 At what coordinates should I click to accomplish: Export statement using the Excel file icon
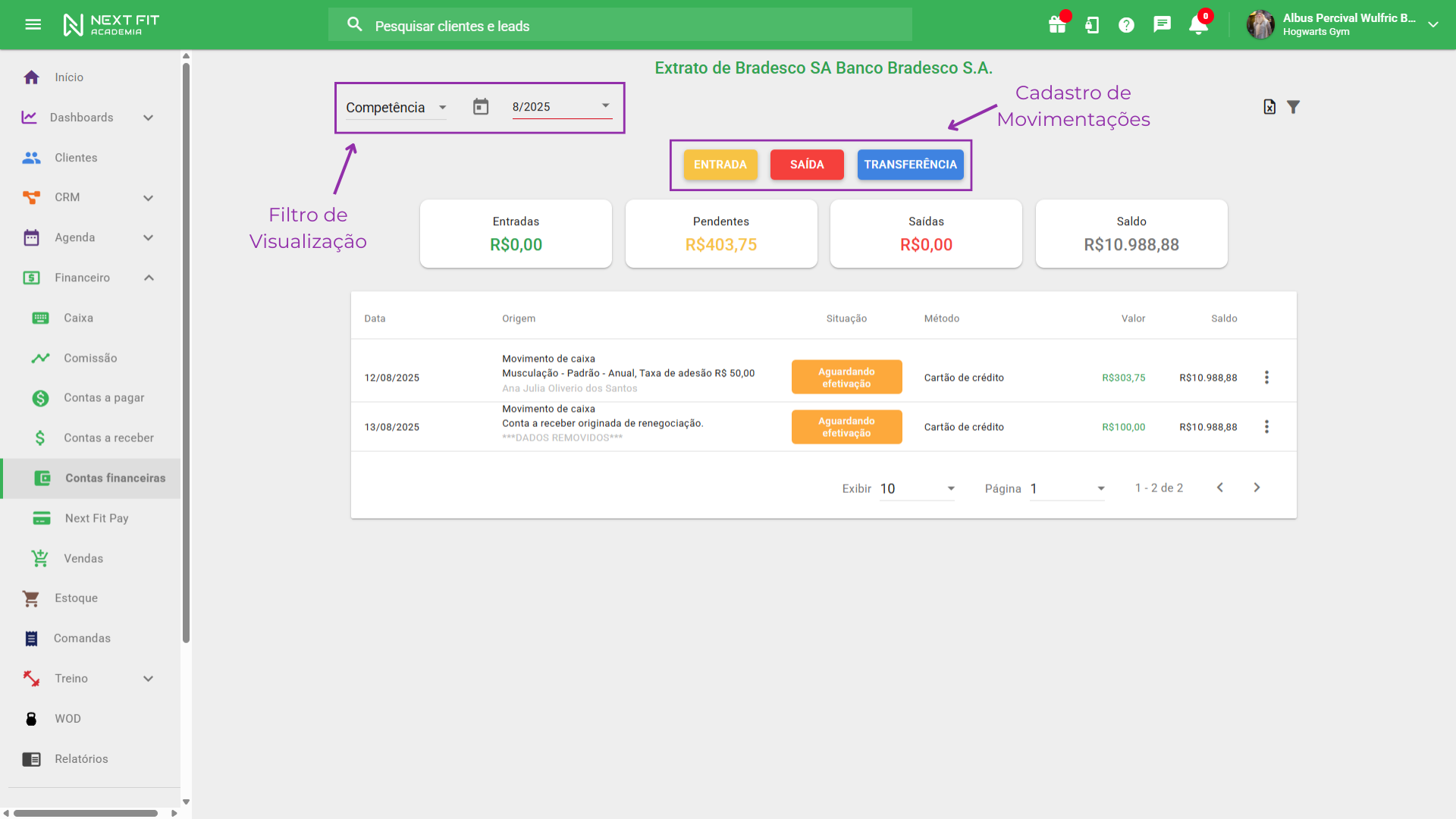(1269, 107)
